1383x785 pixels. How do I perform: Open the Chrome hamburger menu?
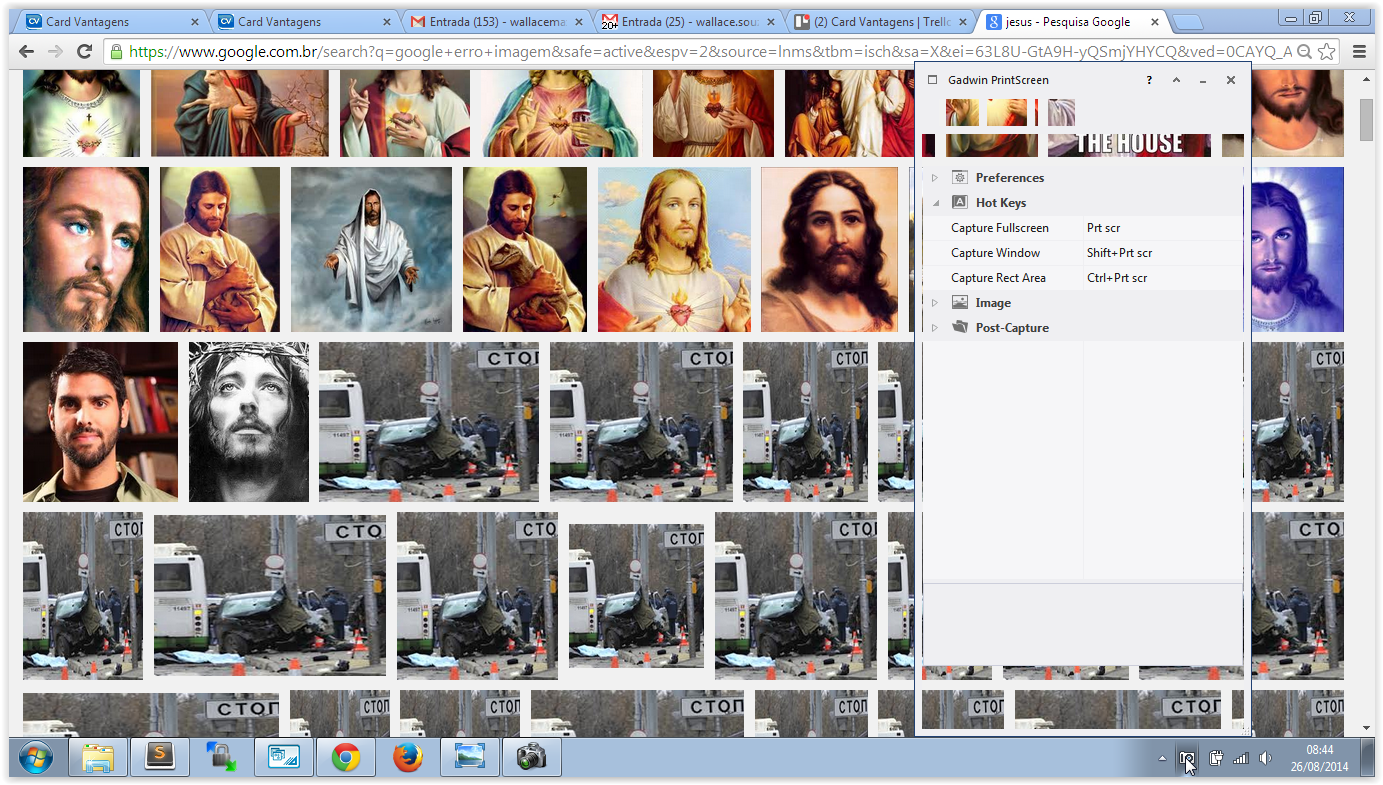coord(1359,52)
